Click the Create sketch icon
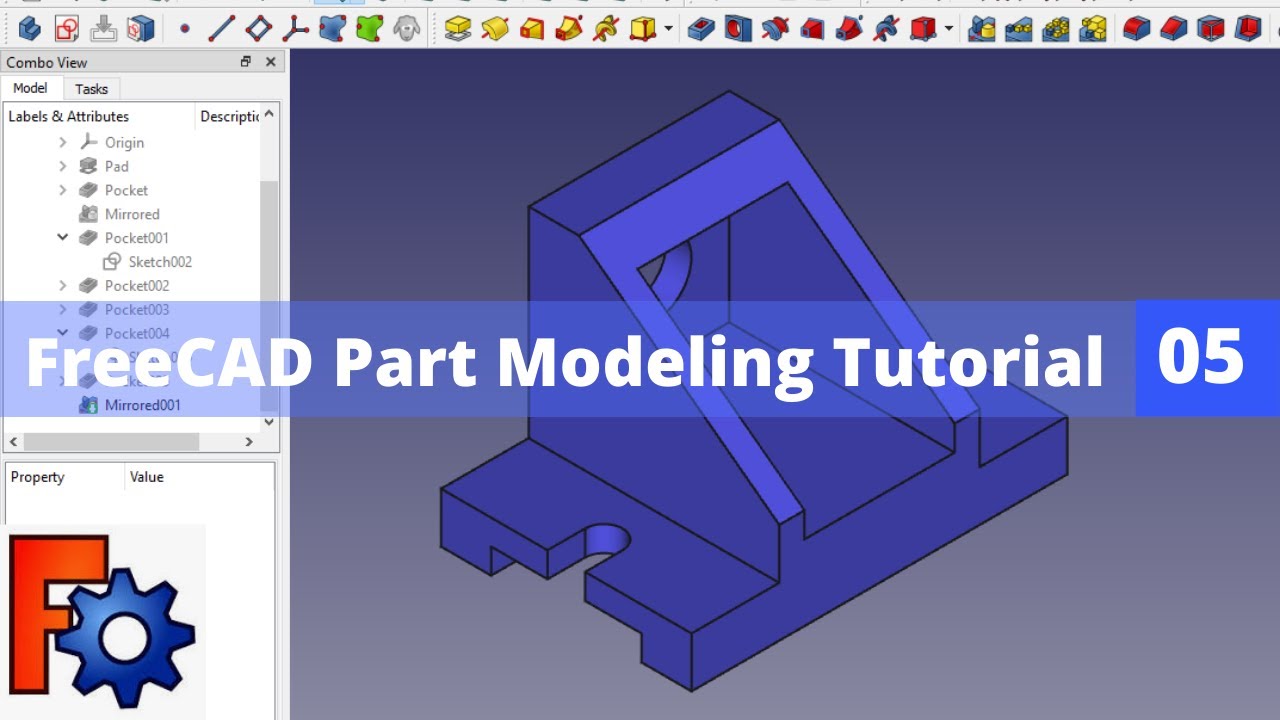Image resolution: width=1280 pixels, height=720 pixels. (x=66, y=28)
